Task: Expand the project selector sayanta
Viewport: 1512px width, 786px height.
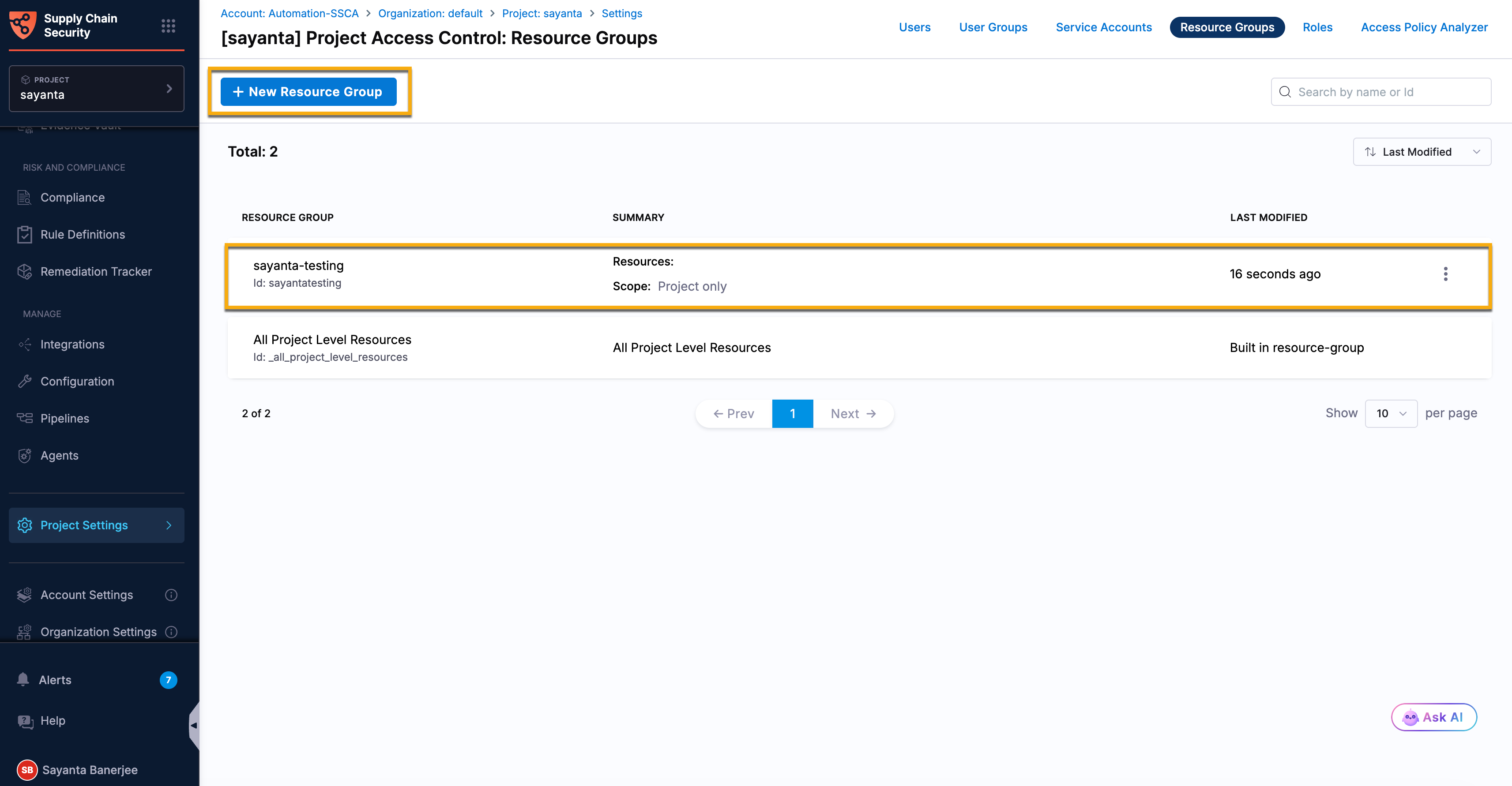Action: (97, 89)
